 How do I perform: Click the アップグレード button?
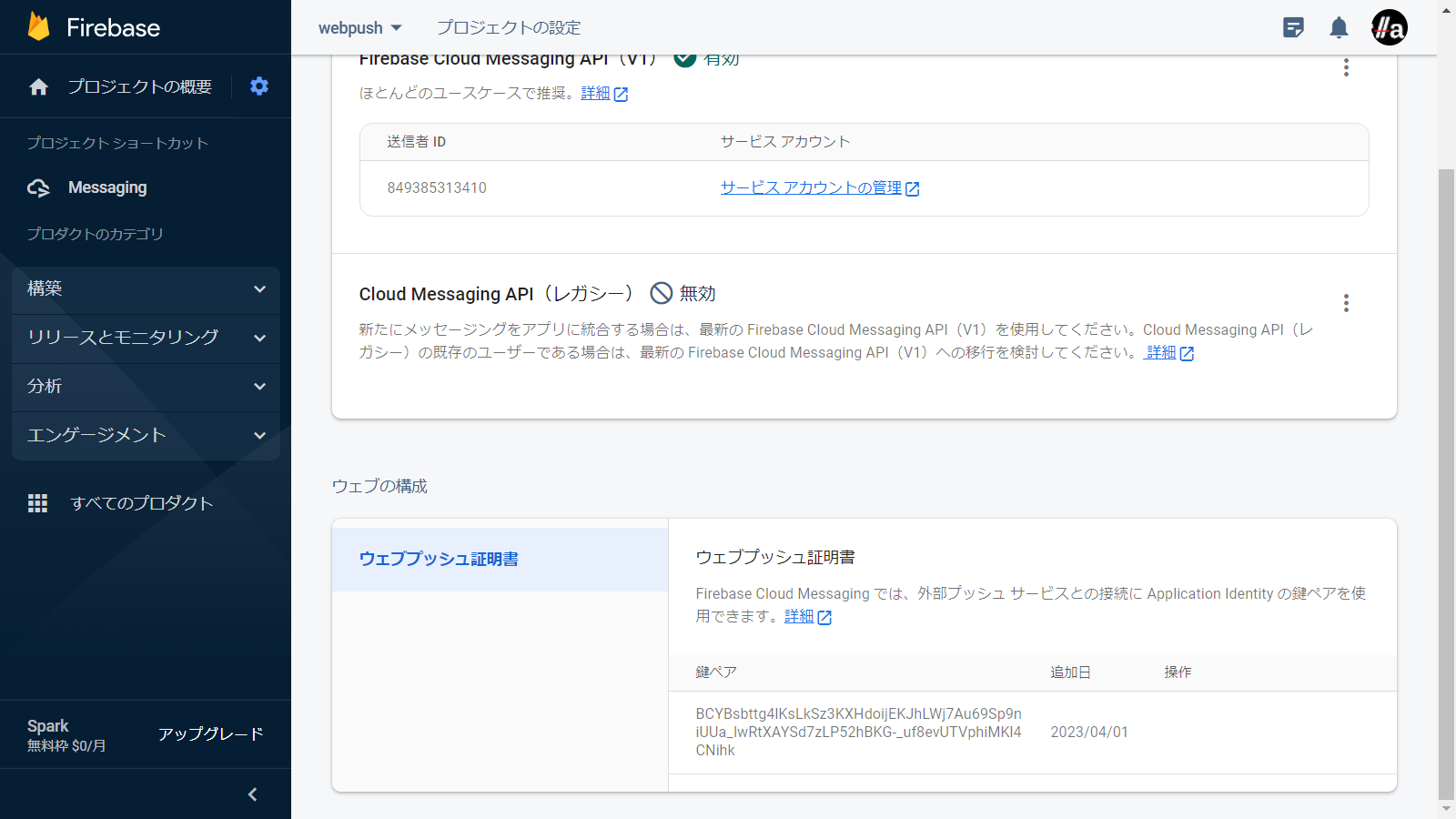tap(210, 734)
